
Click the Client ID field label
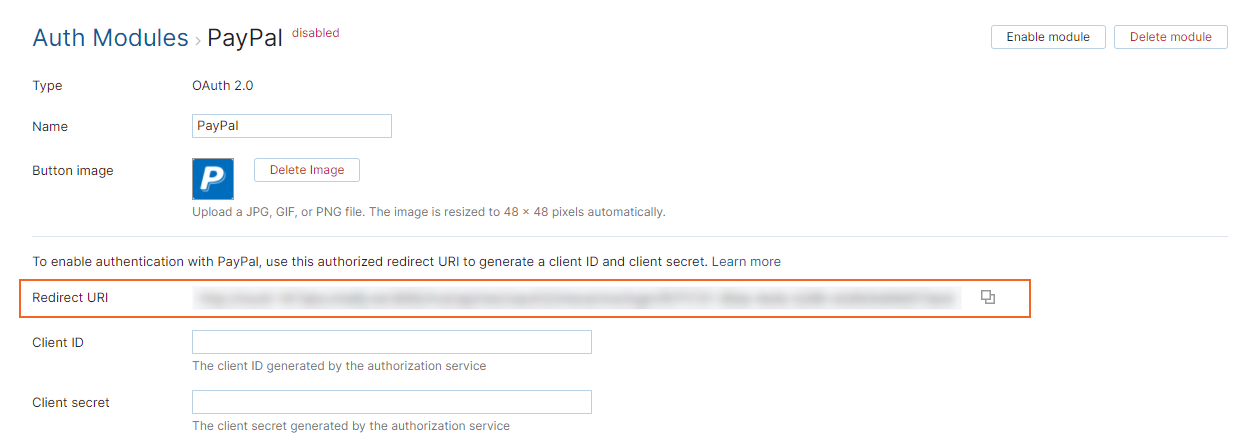(58, 342)
